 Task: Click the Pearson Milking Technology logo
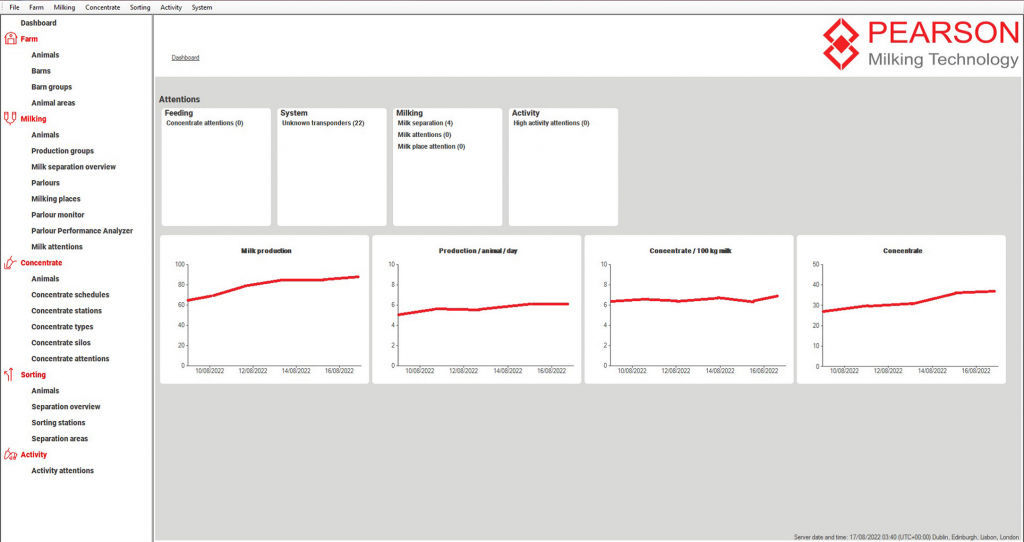tap(920, 45)
